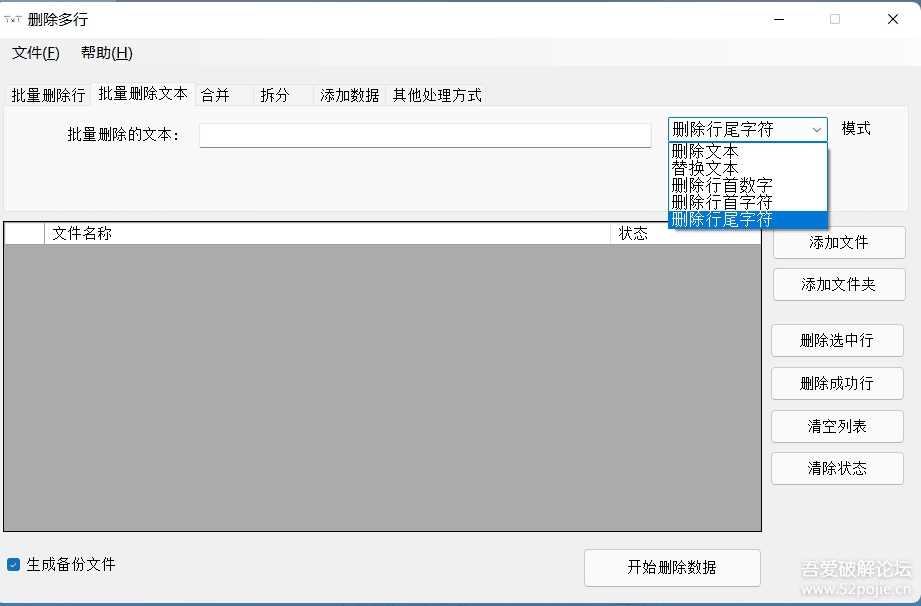The image size is (921, 606).
Task: Click the 添加文件 button
Action: (x=837, y=242)
